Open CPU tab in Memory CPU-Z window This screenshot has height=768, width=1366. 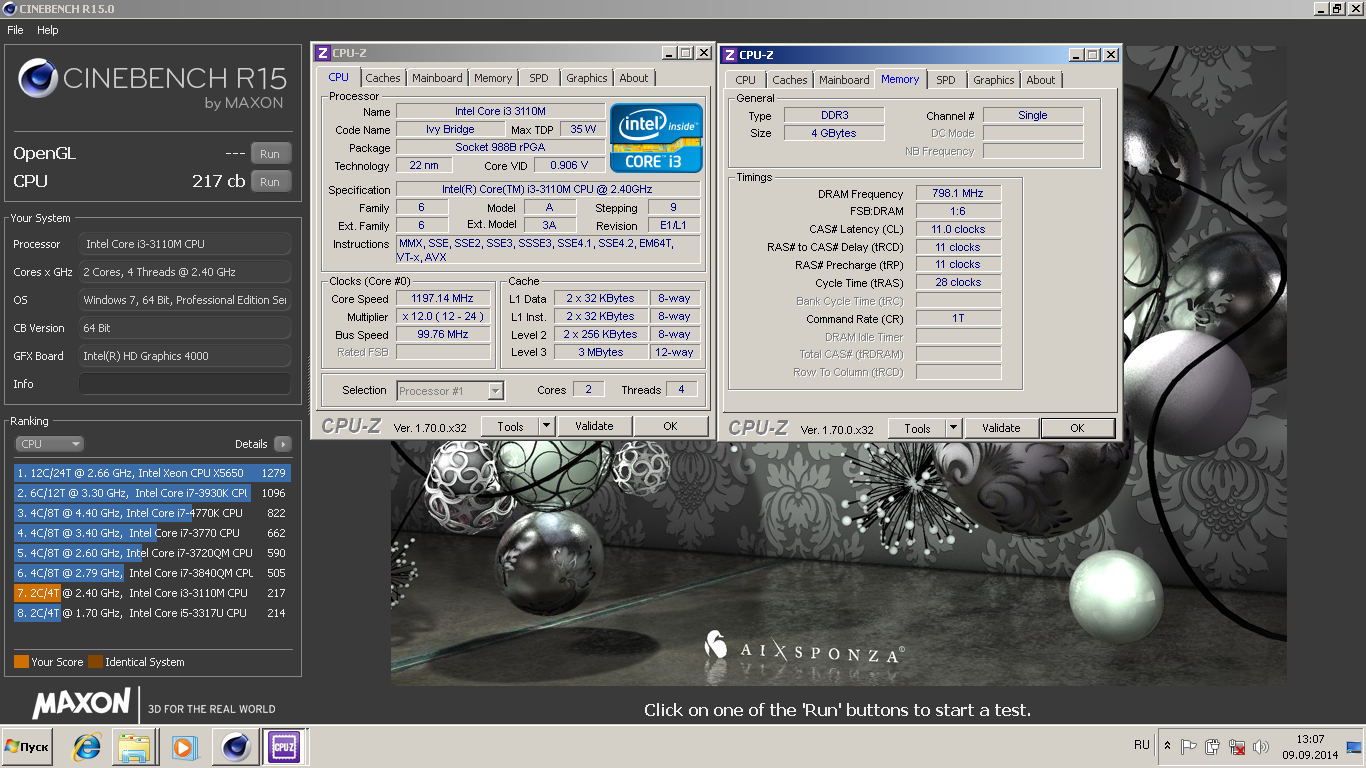(746, 80)
